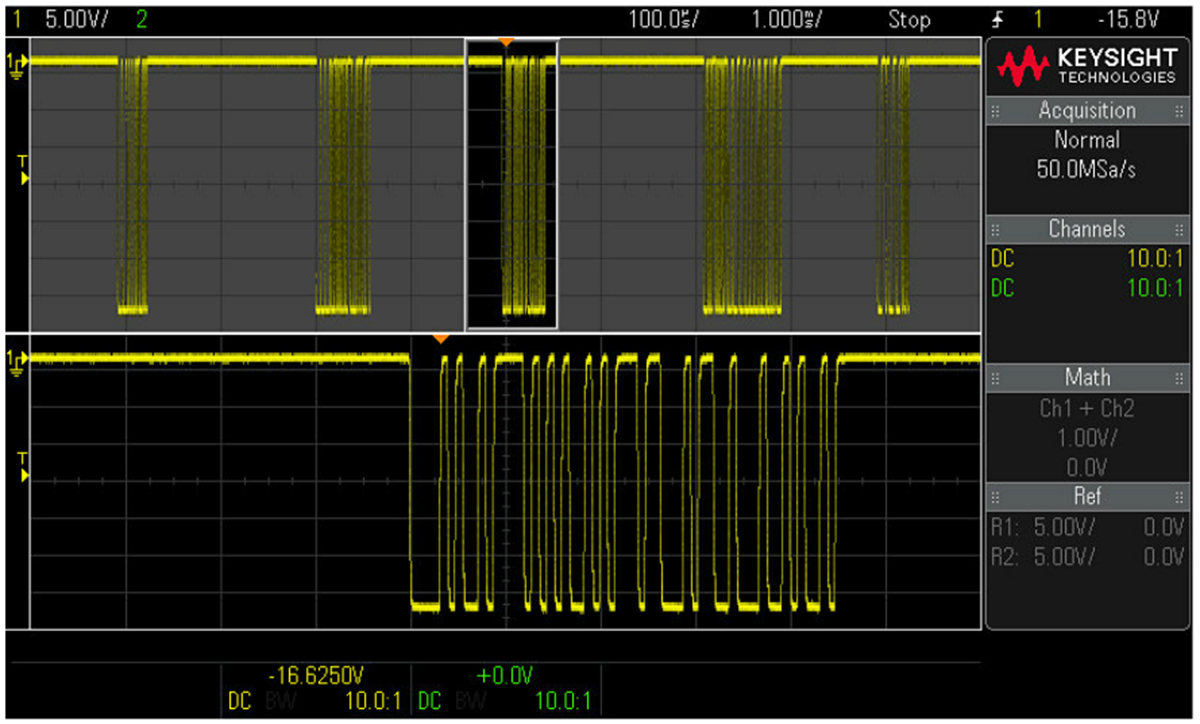The width and height of the screenshot is (1200, 724).
Task: Open the Math panel header
Action: pyautogui.click(x=1086, y=378)
